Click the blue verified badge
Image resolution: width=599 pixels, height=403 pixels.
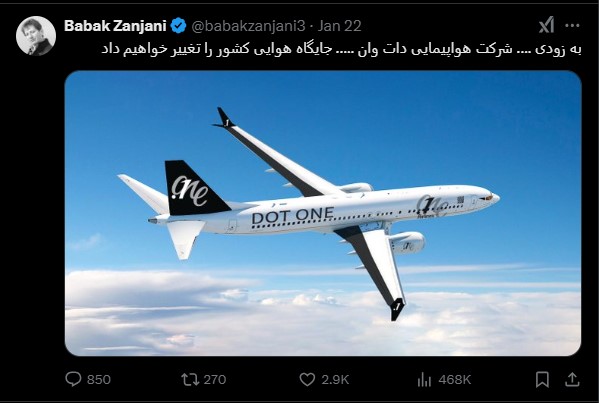pyautogui.click(x=178, y=26)
